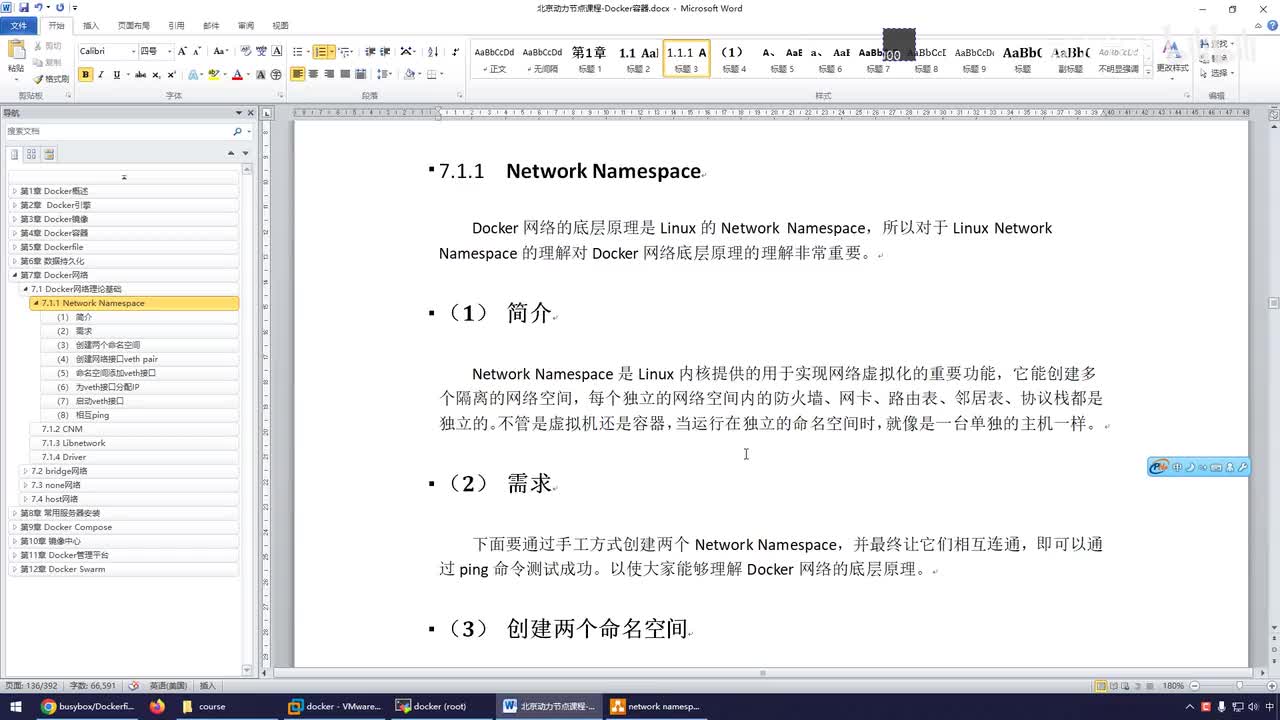This screenshot has width=1280, height=720.
Task: Click the red font color button
Action: pyautogui.click(x=237, y=74)
